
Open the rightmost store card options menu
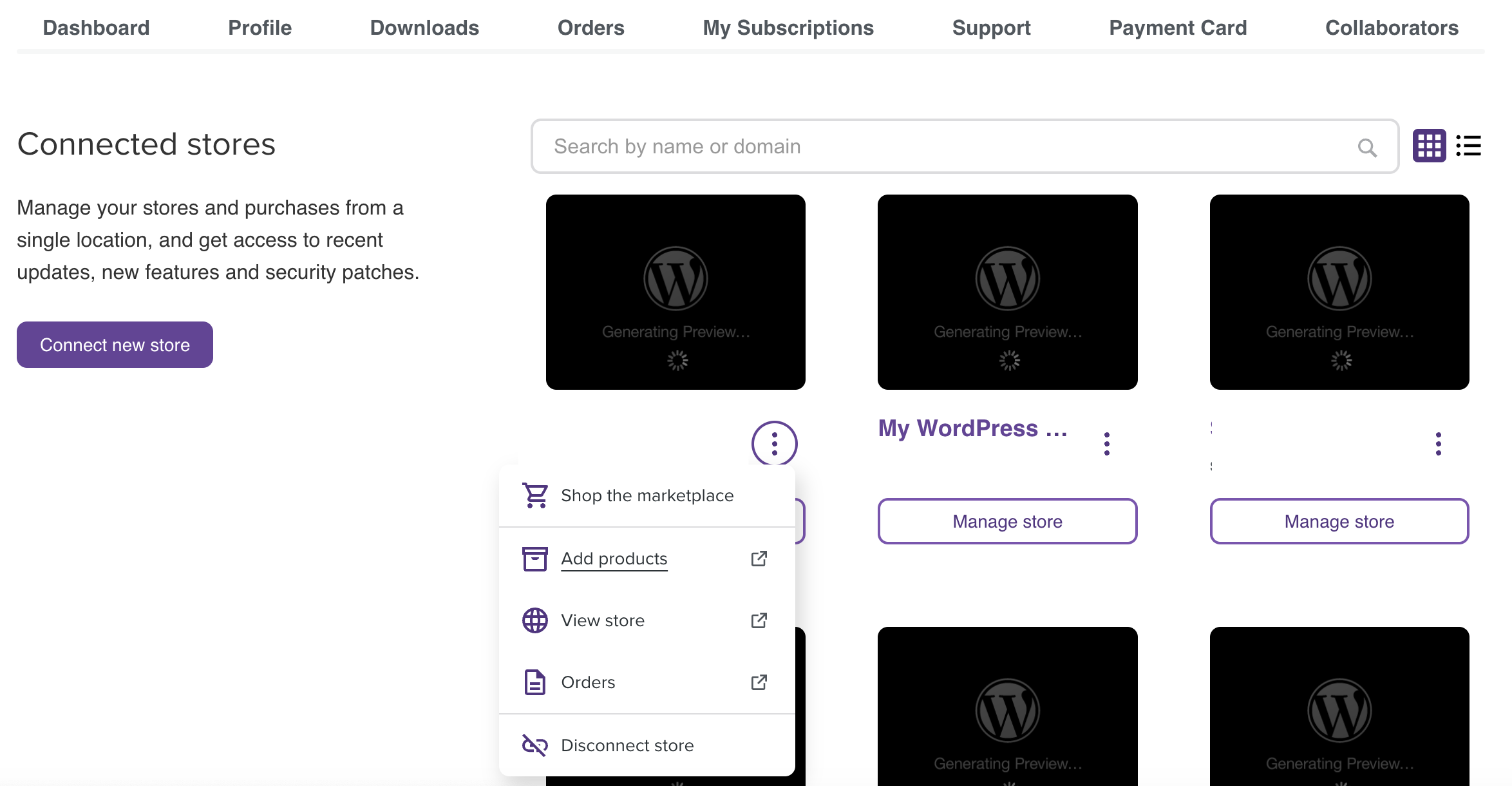(x=1438, y=443)
